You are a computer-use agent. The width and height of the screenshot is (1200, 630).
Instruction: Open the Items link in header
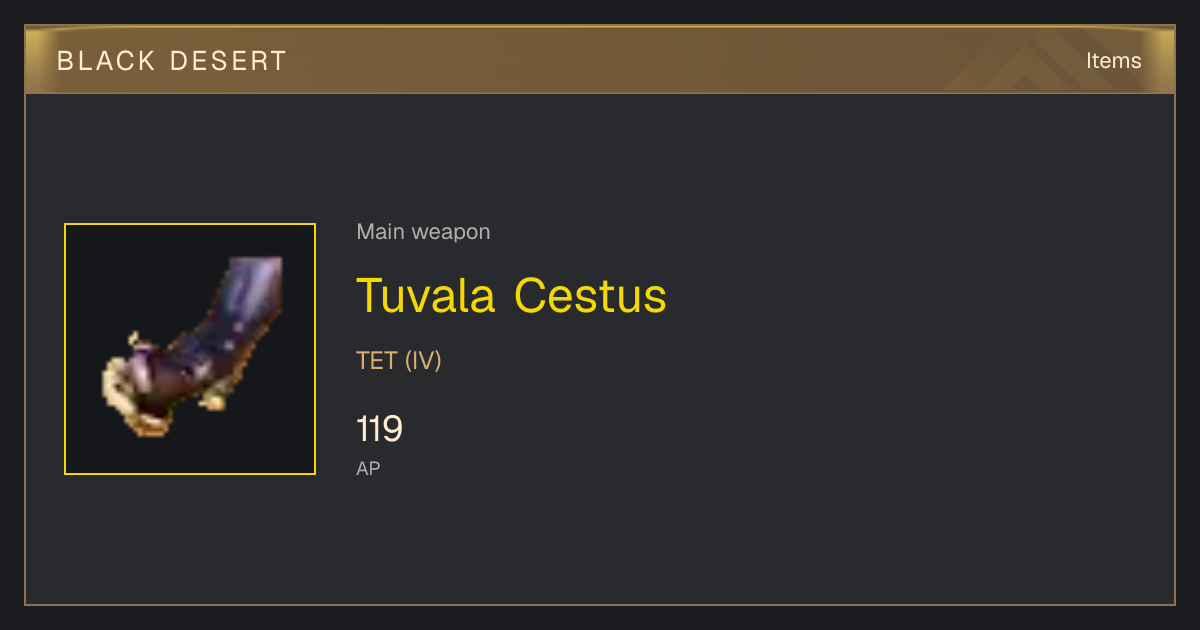(x=1113, y=60)
